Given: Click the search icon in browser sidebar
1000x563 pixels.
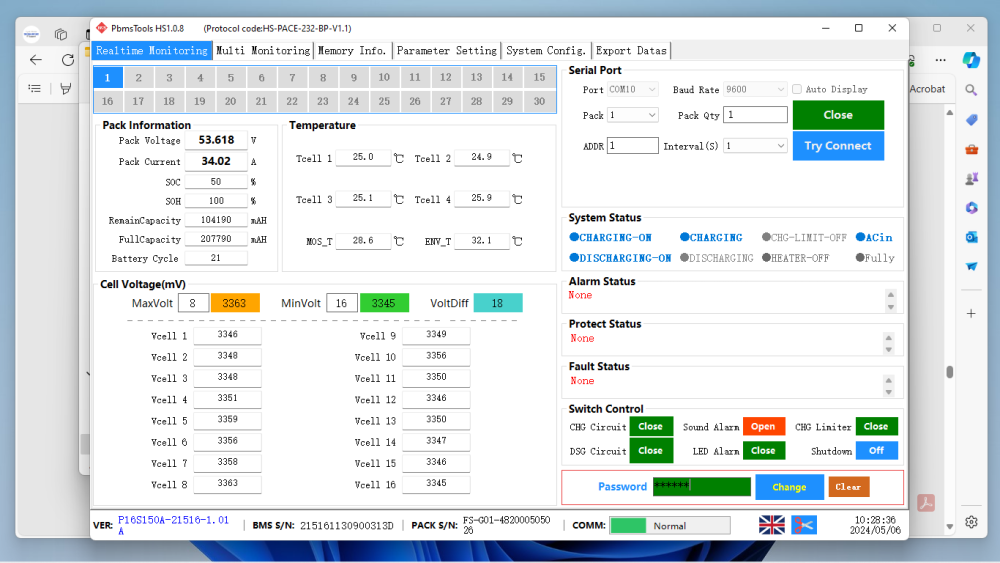Looking at the screenshot, I should [971, 90].
